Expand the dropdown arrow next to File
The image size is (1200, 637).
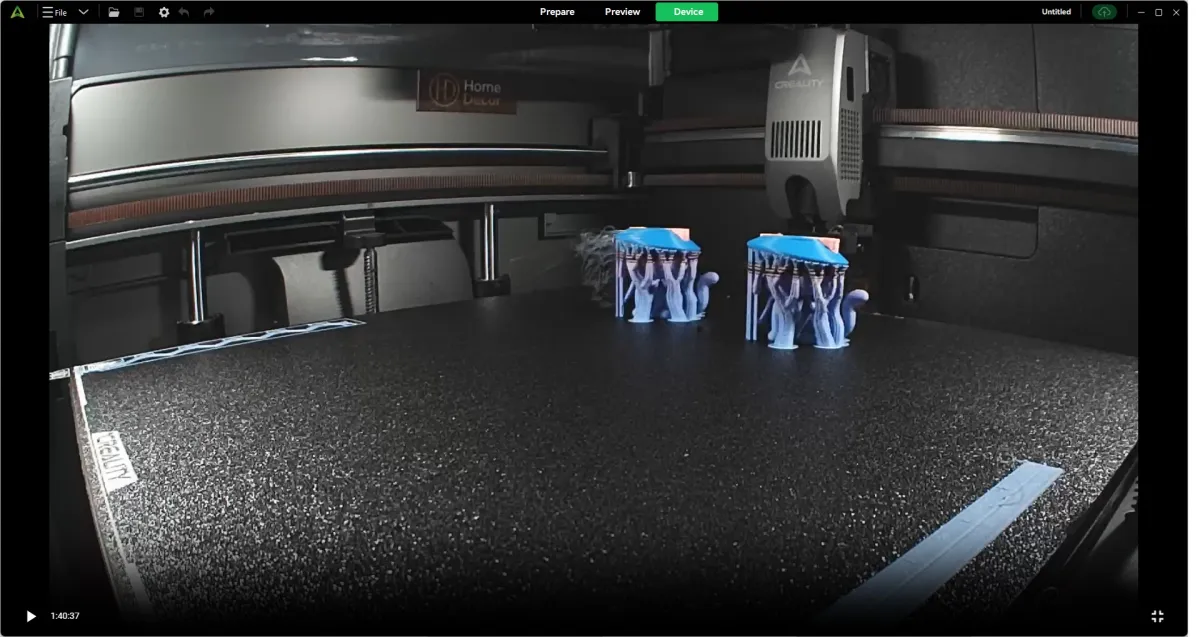[x=84, y=12]
